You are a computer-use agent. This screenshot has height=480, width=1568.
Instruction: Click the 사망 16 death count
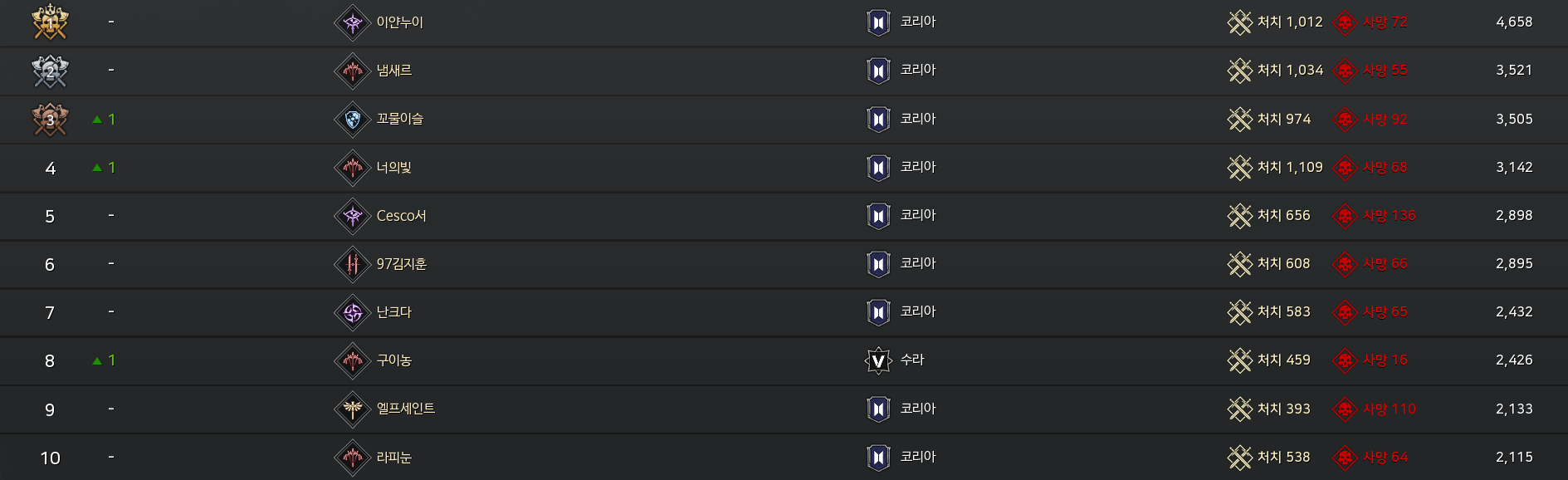point(1385,360)
